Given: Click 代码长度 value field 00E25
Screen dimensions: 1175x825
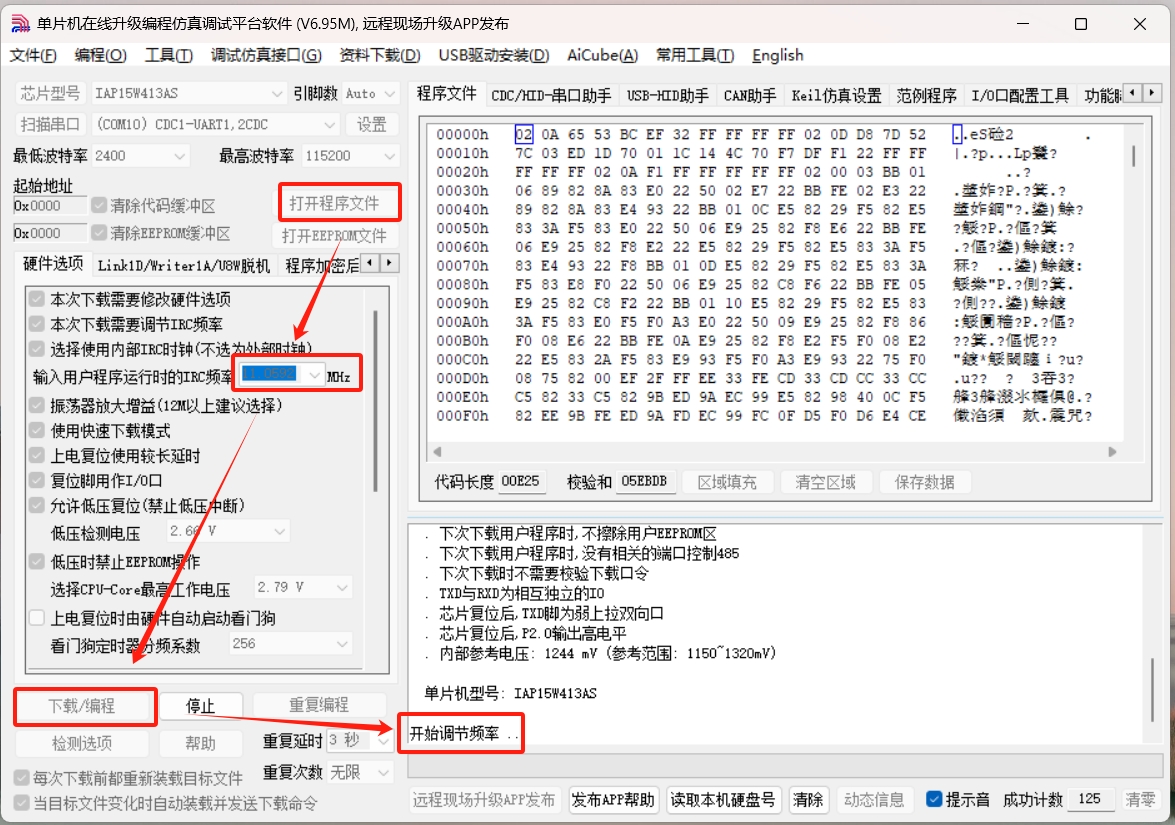Looking at the screenshot, I should point(521,481).
